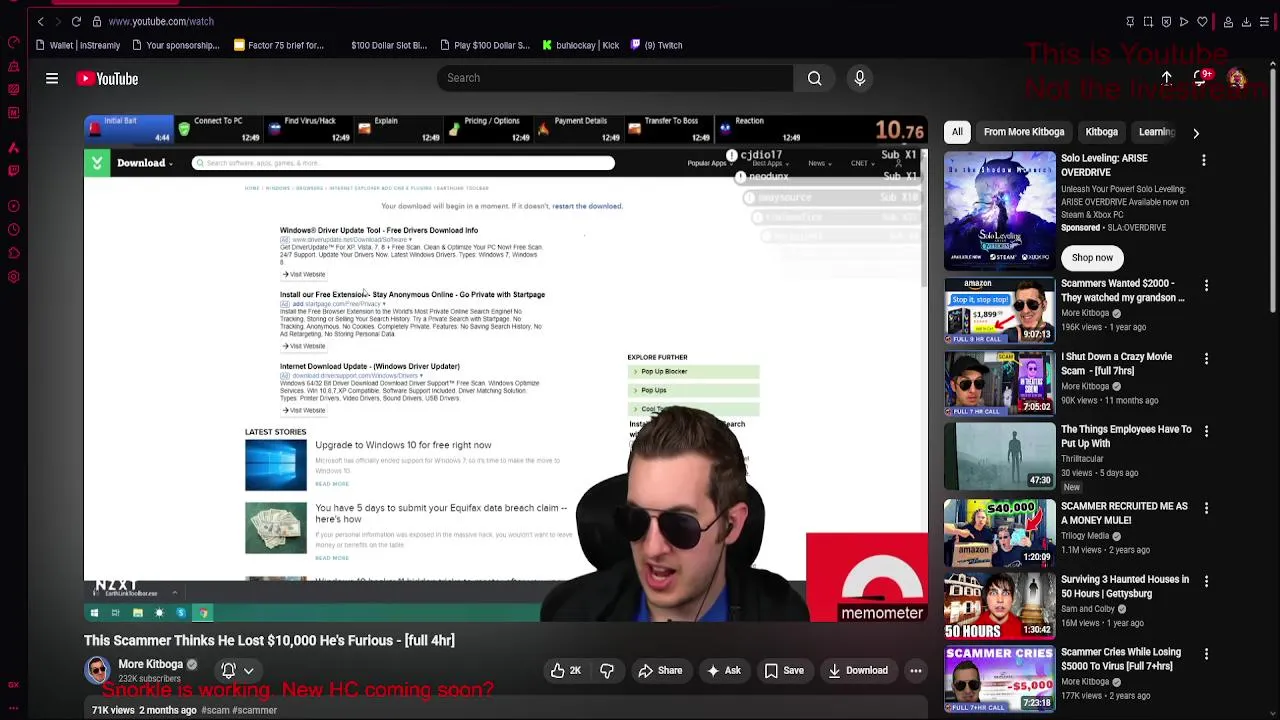The image size is (1280, 720).
Task: Run the search with the magnifier button
Action: tap(815, 78)
